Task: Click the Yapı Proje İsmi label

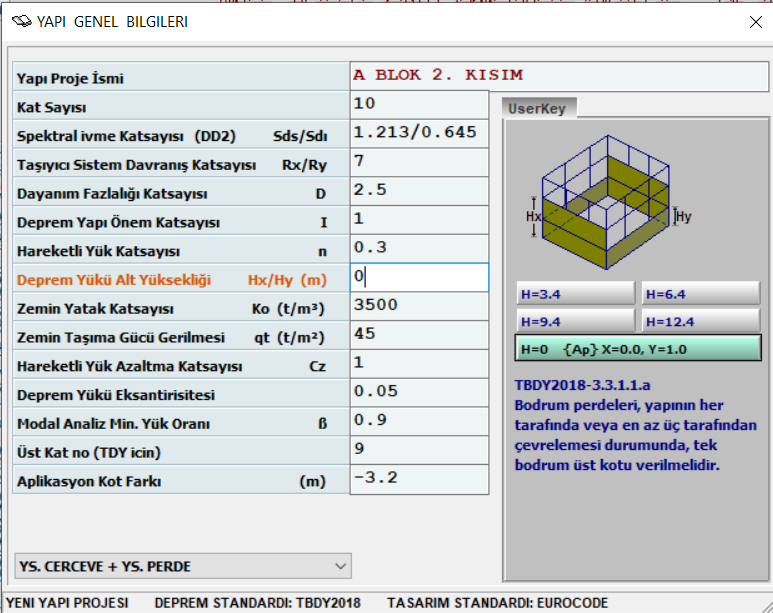Action: tap(70, 78)
